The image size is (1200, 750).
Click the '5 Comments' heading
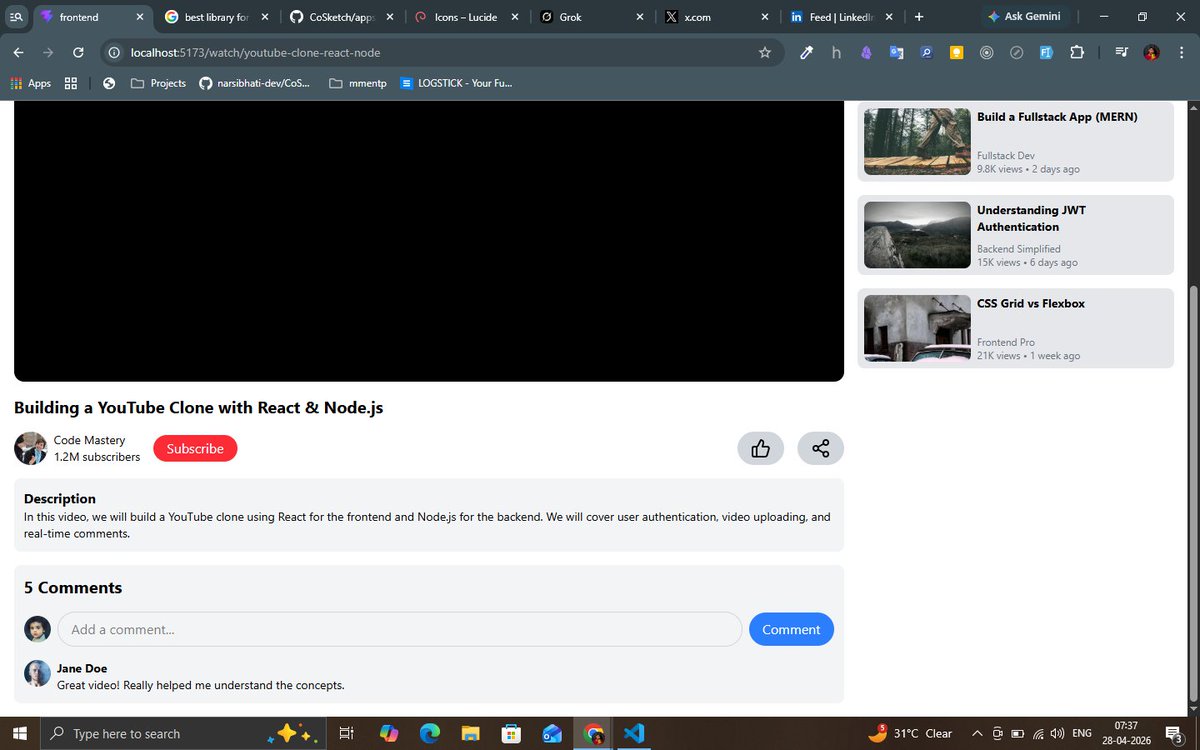[73, 588]
